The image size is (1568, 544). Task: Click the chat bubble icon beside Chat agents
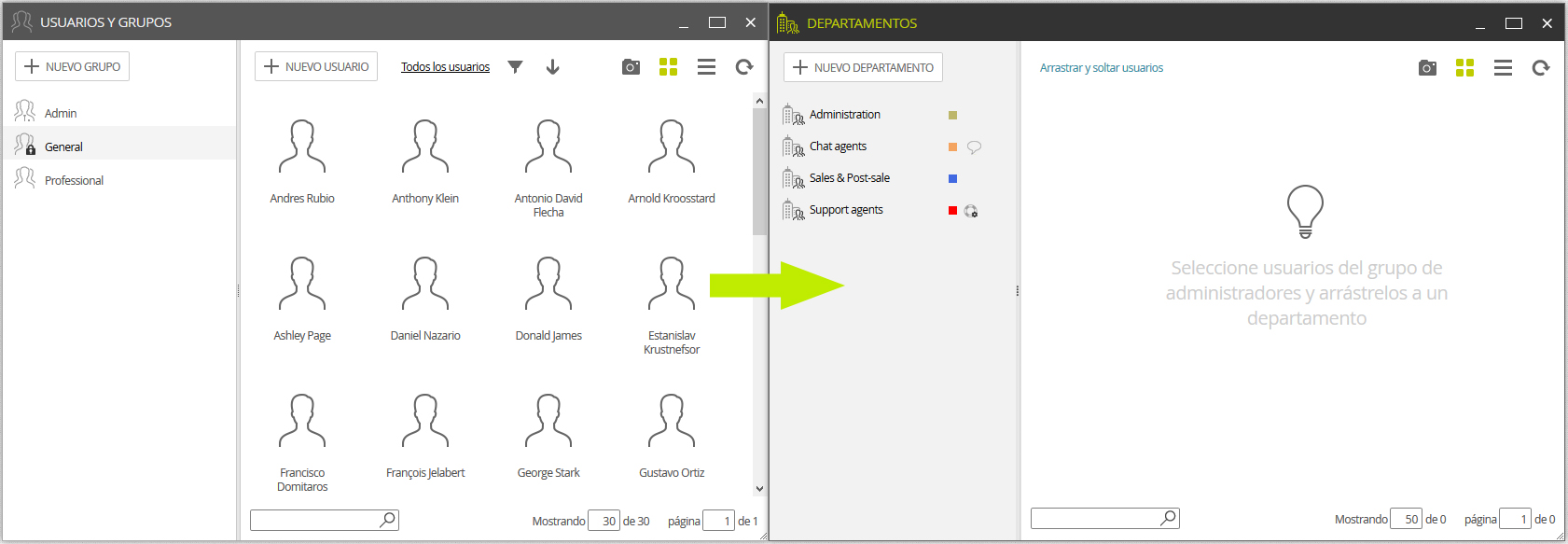pos(974,146)
